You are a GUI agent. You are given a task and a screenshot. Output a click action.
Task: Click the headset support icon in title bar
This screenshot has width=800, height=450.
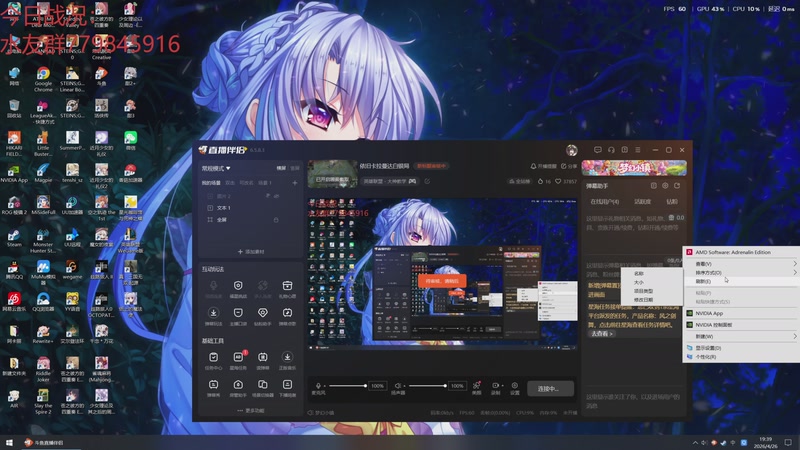pos(611,150)
